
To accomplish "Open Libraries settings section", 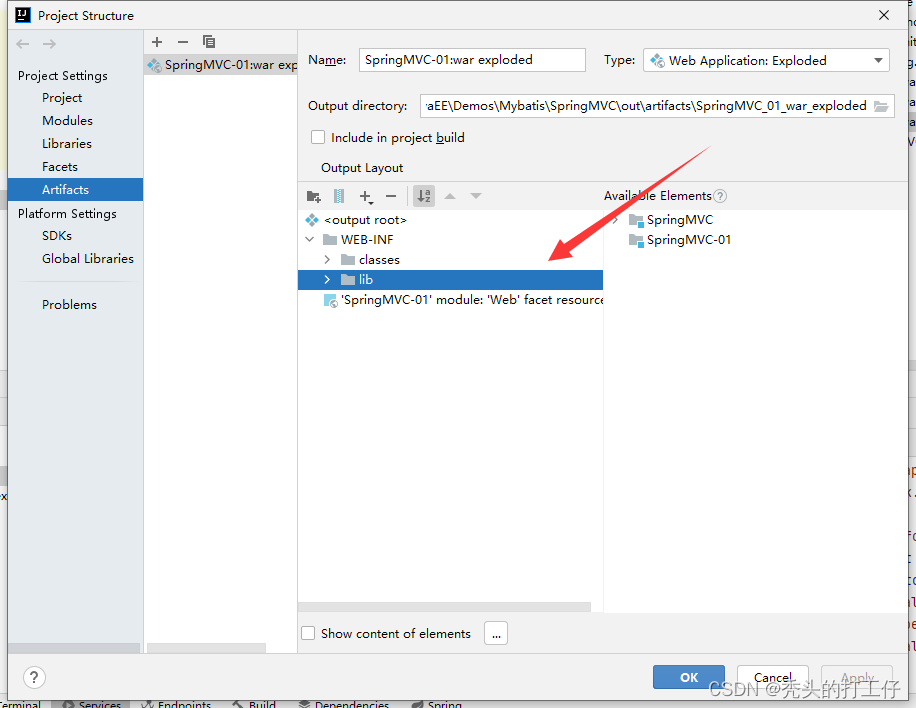I will pyautogui.click(x=67, y=143).
